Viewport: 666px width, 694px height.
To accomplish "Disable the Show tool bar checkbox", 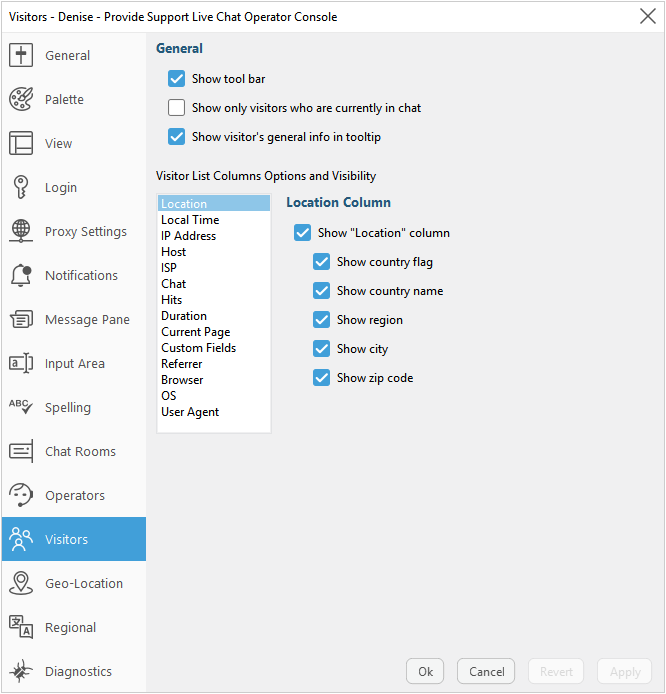I will point(177,79).
